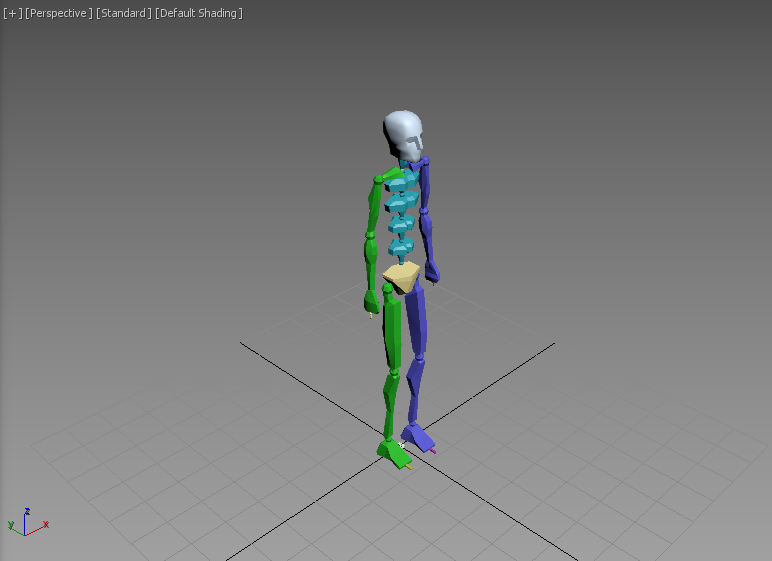Open the Perspective viewport view menu
The width and height of the screenshot is (772, 561).
pos(59,13)
